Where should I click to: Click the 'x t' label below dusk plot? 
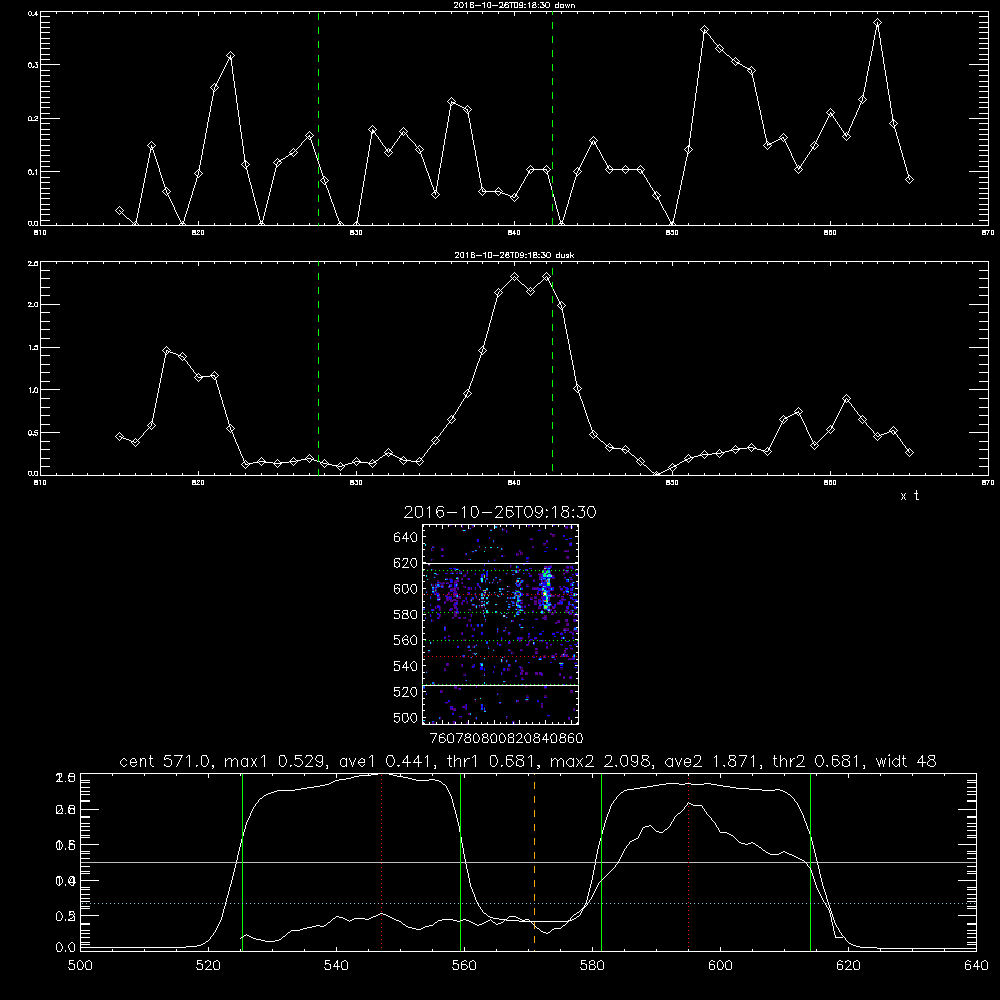pyautogui.click(x=909, y=496)
